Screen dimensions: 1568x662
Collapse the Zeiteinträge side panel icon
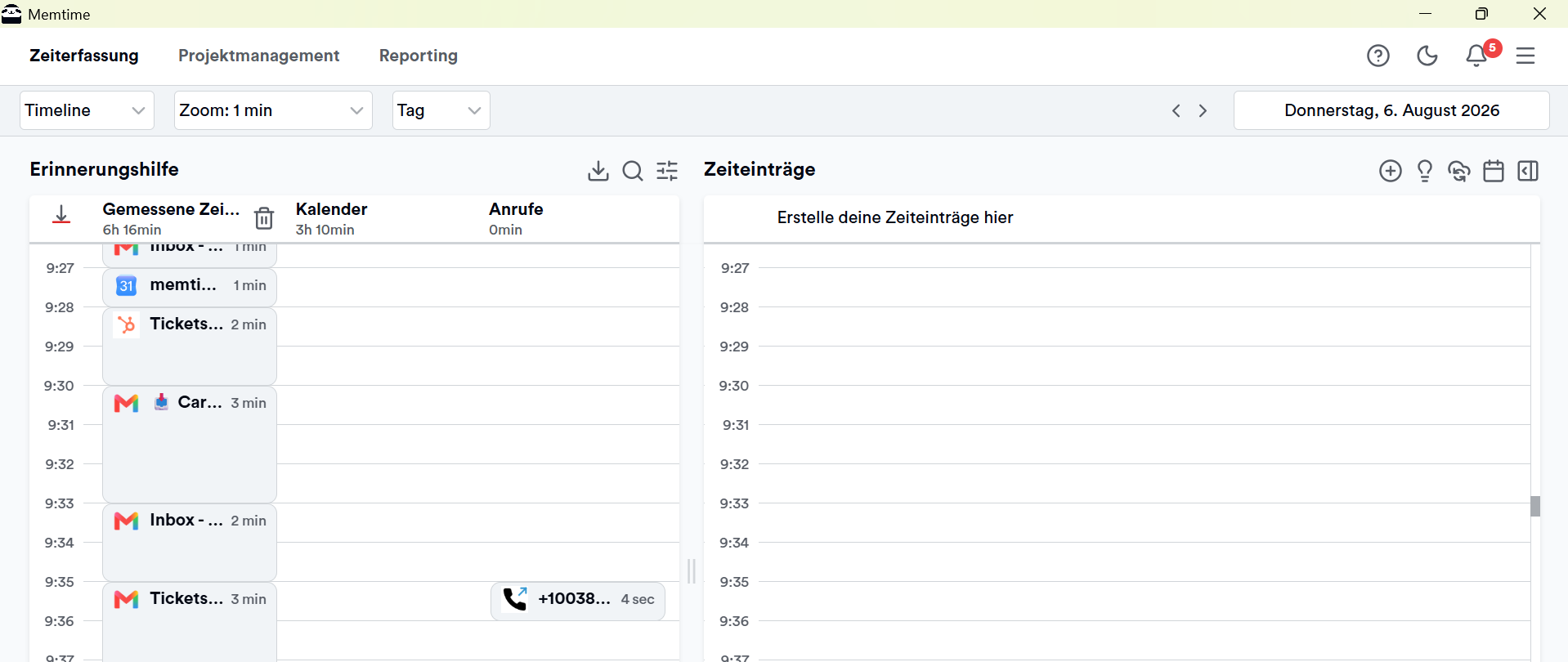coord(1528,171)
